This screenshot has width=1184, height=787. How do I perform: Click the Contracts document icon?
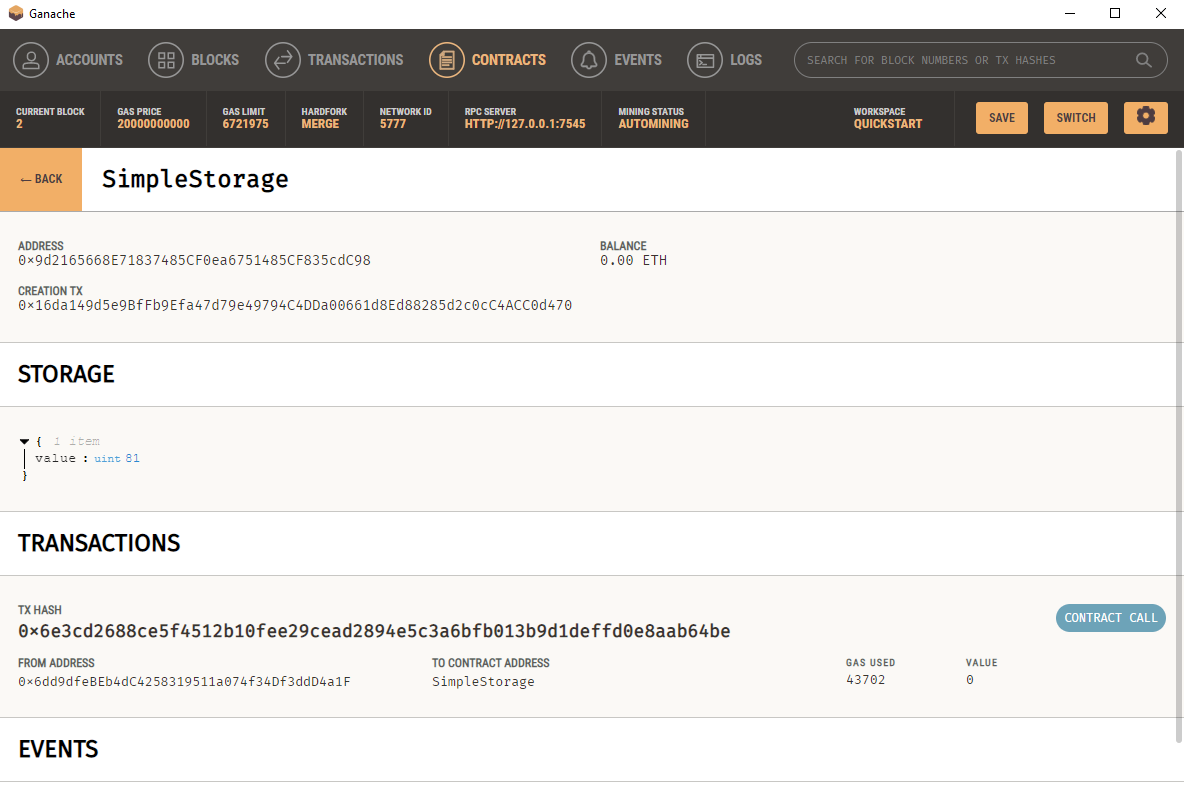pyautogui.click(x=447, y=60)
